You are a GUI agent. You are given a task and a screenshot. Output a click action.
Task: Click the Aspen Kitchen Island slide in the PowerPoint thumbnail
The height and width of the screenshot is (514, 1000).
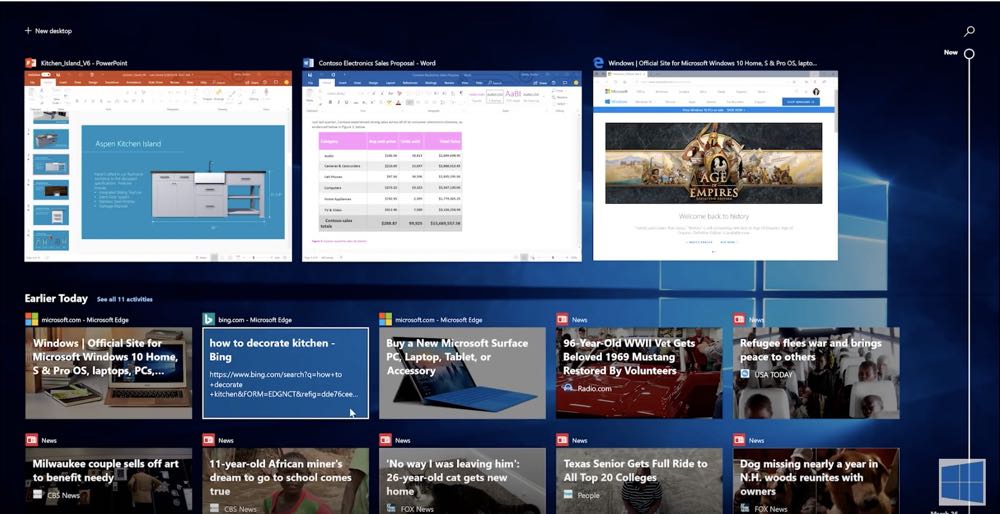point(183,182)
